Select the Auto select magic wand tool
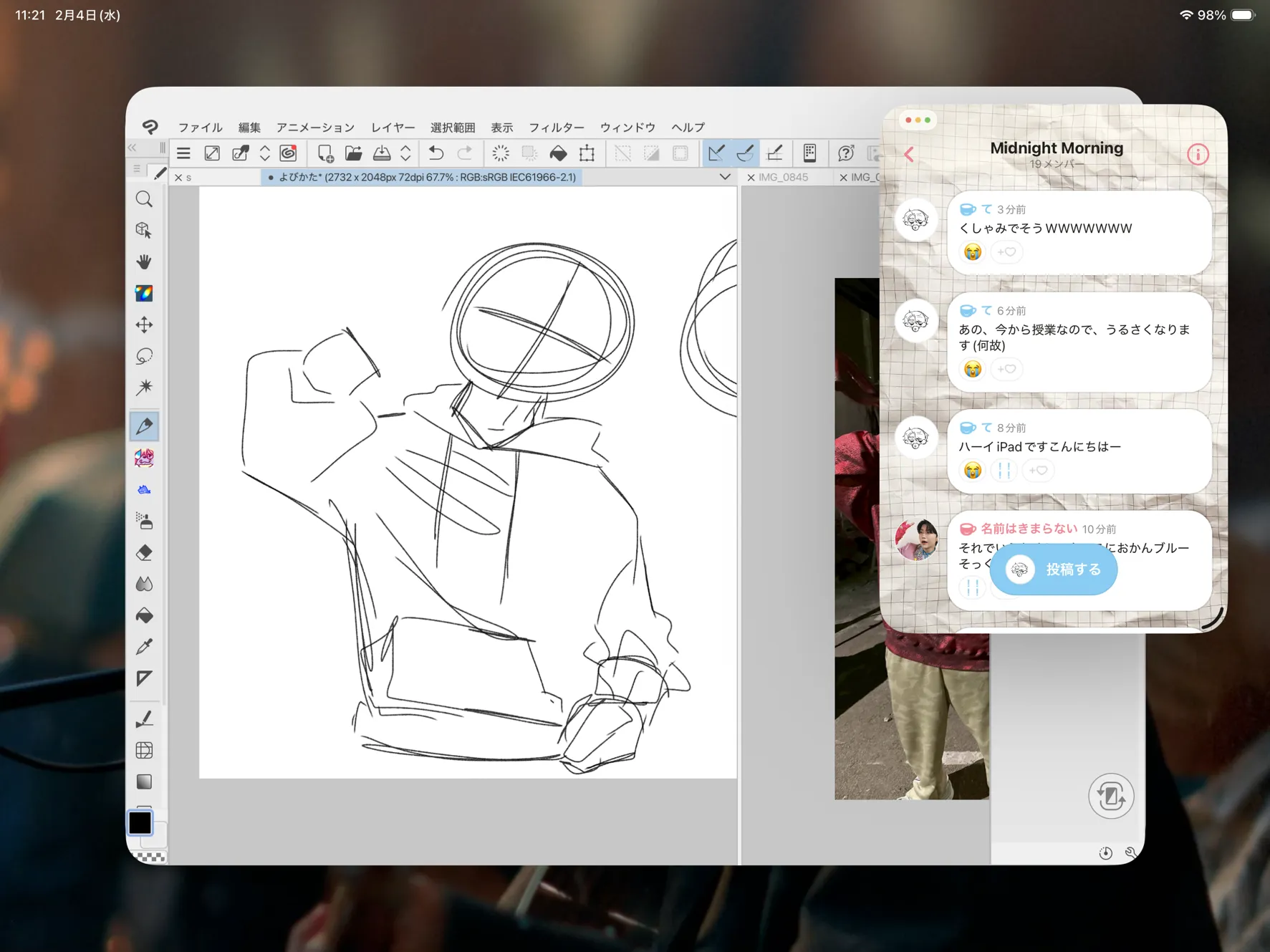This screenshot has height=952, width=1270. [144, 388]
